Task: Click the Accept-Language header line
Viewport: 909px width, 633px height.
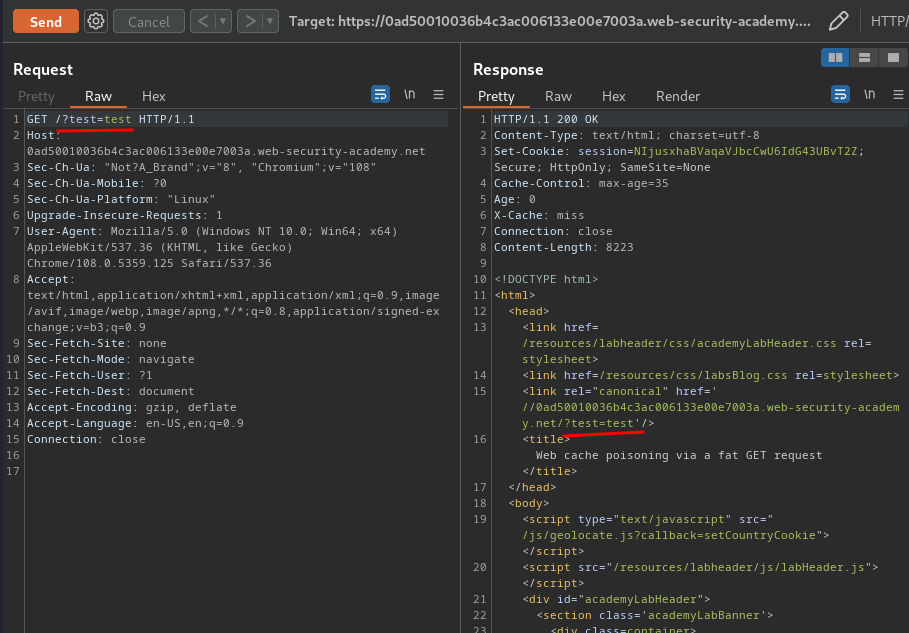Action: point(135,423)
